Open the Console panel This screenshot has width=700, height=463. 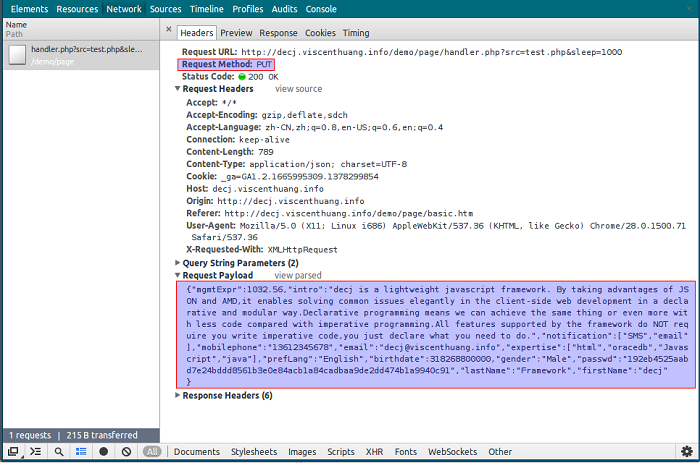coord(321,9)
